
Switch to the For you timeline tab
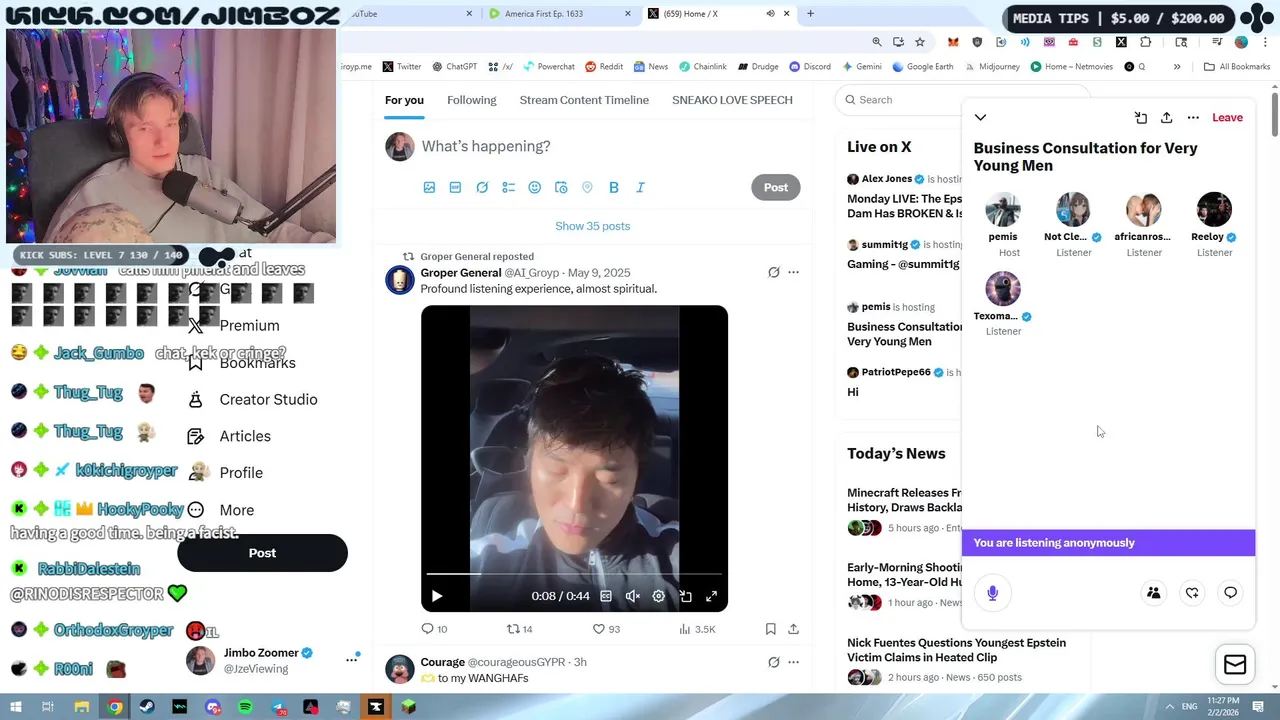coord(404,100)
